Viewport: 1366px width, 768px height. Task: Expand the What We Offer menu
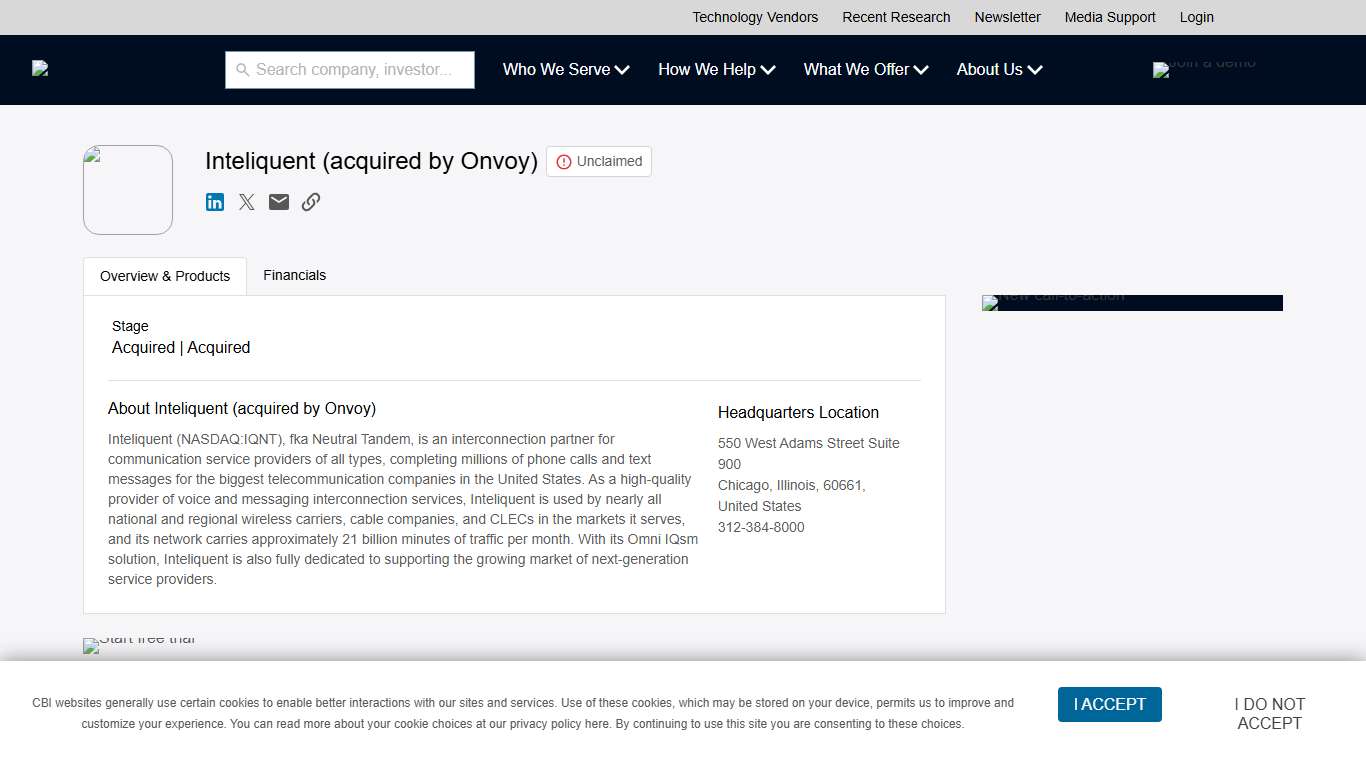pyautogui.click(x=865, y=70)
